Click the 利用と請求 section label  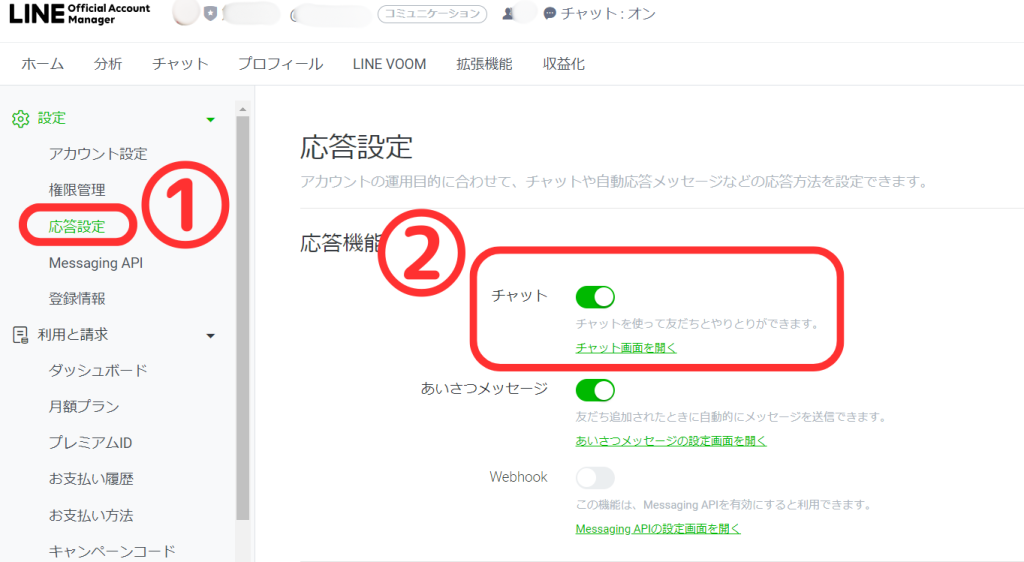(x=72, y=335)
